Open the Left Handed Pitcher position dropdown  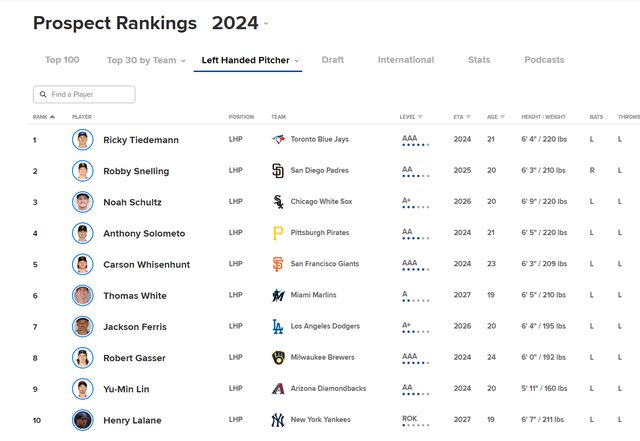(250, 60)
